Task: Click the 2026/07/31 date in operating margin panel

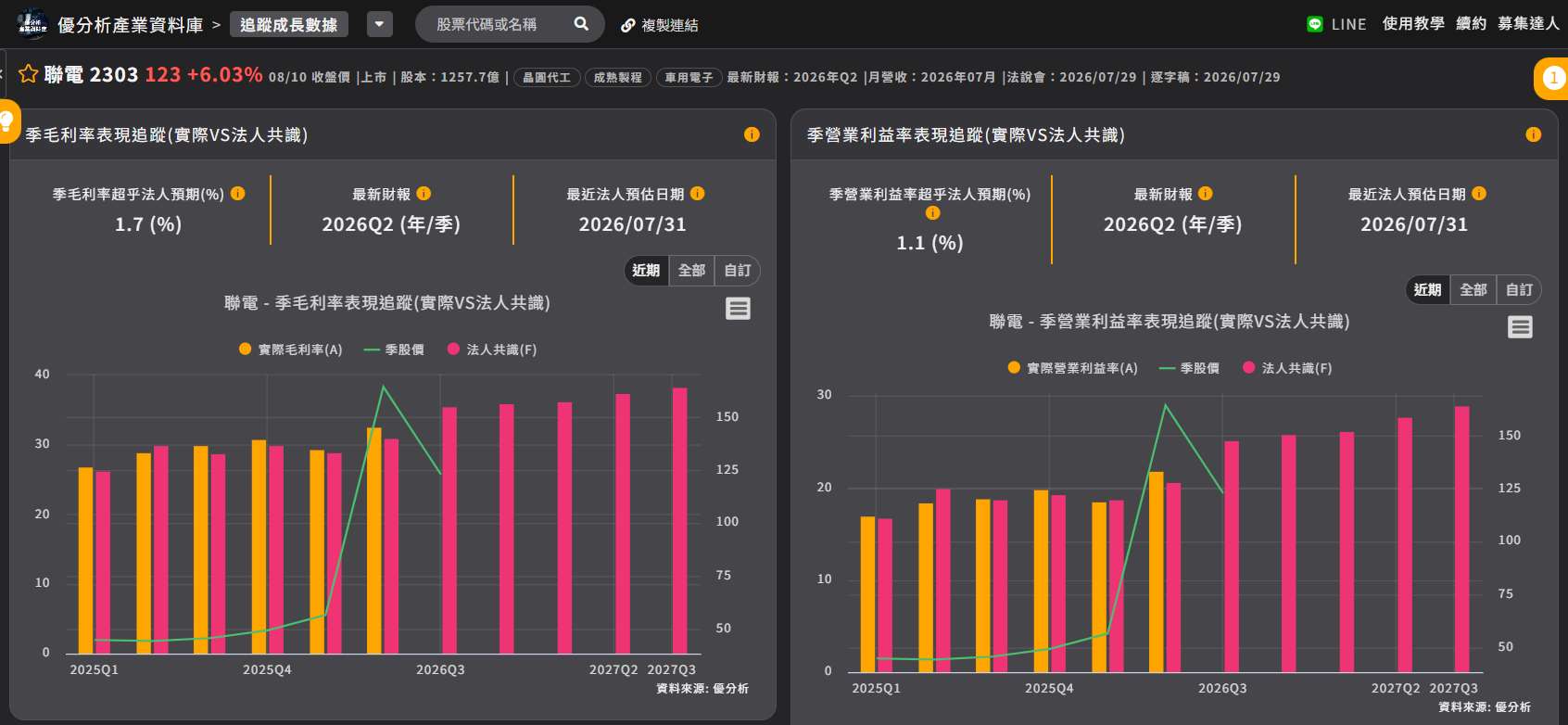Action: [1414, 224]
